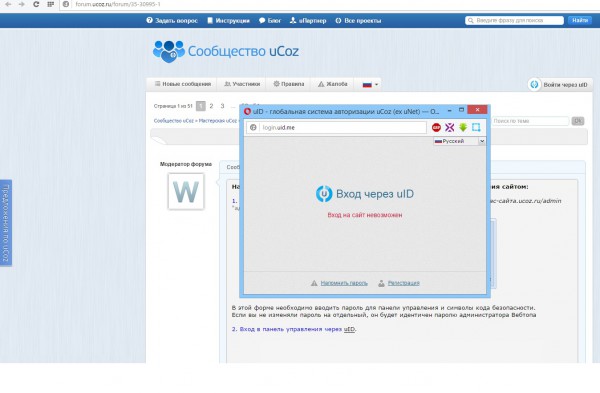The height and width of the screenshot is (393, 600).
Task: Go back in the browser
Action: pyautogui.click(x=8, y=4)
